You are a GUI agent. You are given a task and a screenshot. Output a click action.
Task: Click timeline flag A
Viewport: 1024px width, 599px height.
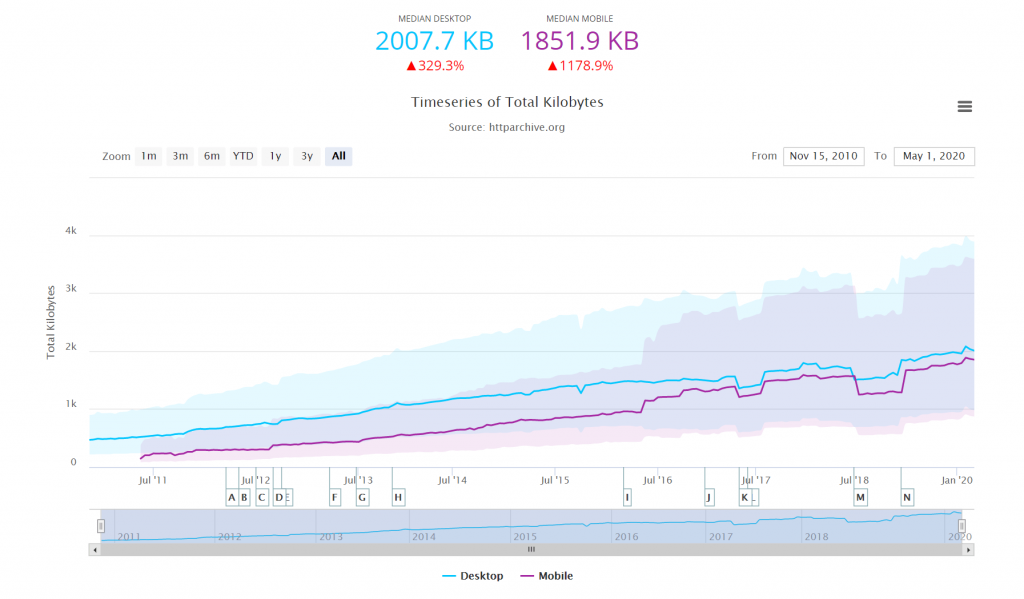pyautogui.click(x=232, y=498)
